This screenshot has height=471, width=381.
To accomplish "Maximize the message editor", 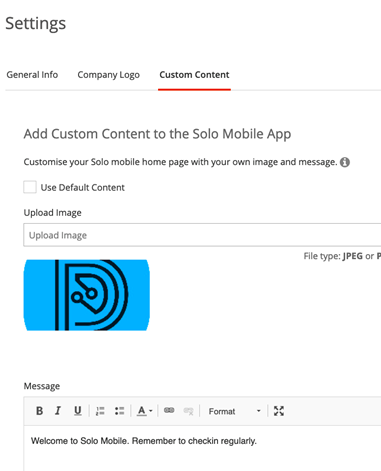I will tap(279, 411).
